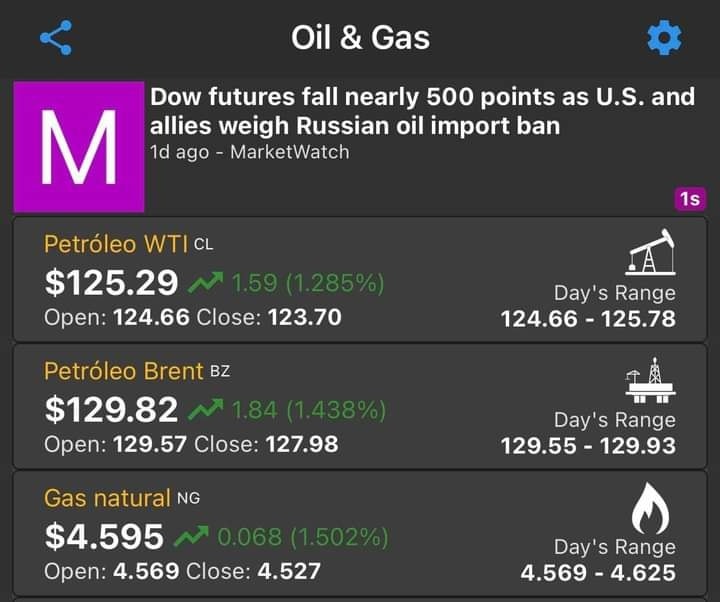Tap the Oil & Gas header title
Viewport: 720px width, 602px height.
click(x=360, y=38)
